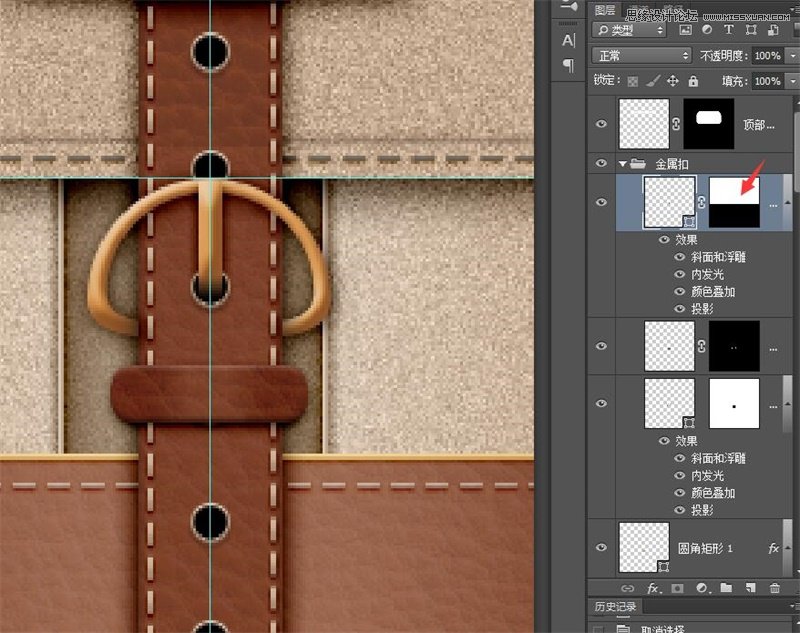Filter layers by shape layers icon
This screenshot has width=800, height=633.
(x=751, y=30)
